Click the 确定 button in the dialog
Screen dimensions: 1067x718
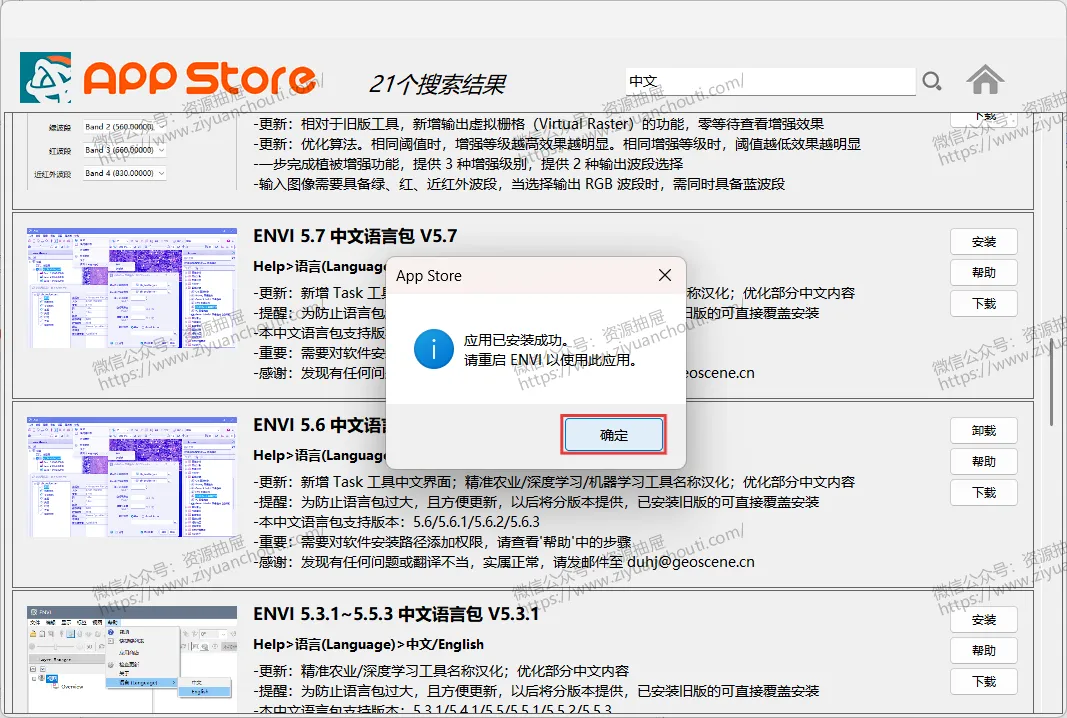tap(614, 434)
